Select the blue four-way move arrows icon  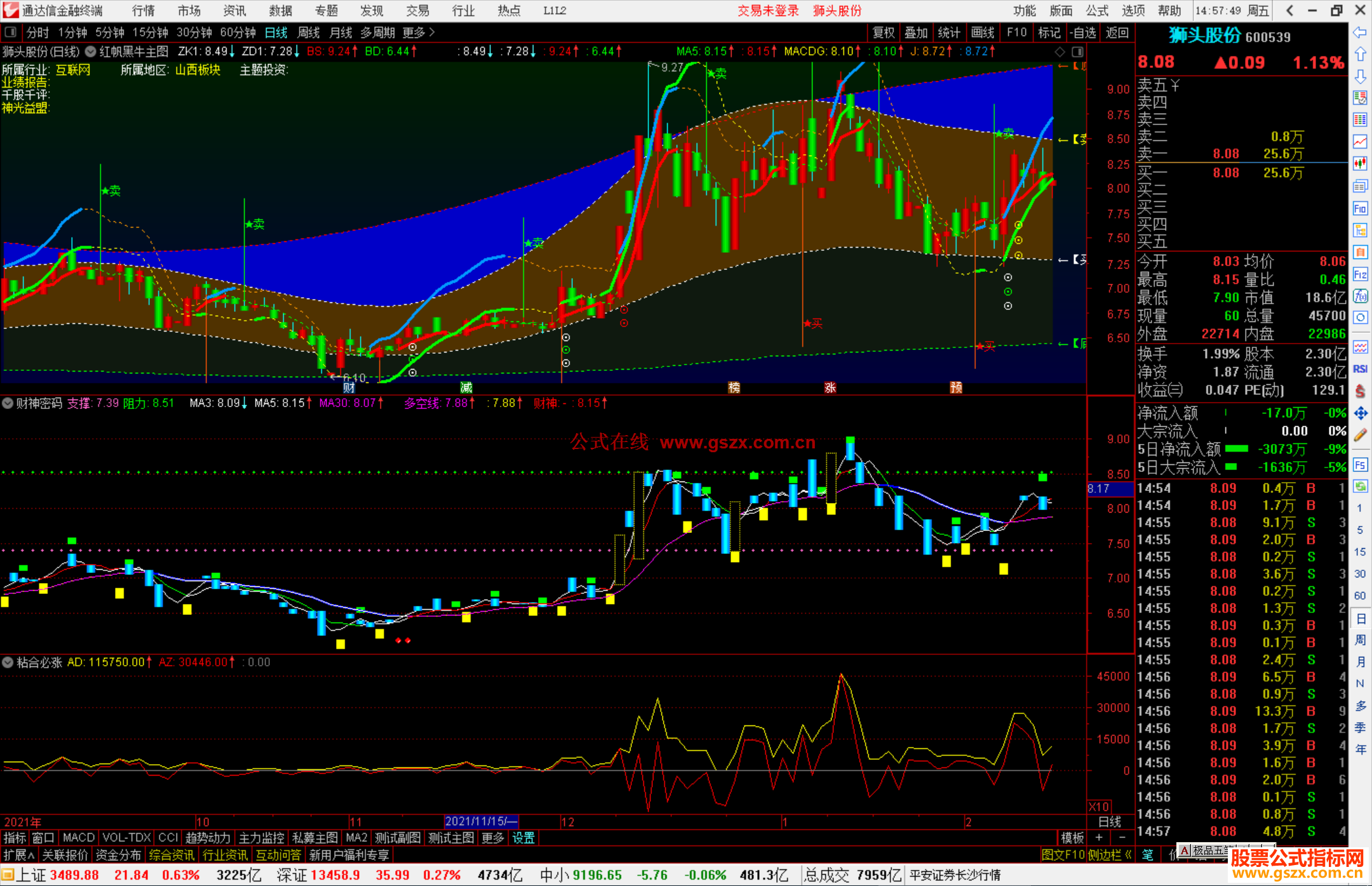(x=1360, y=413)
